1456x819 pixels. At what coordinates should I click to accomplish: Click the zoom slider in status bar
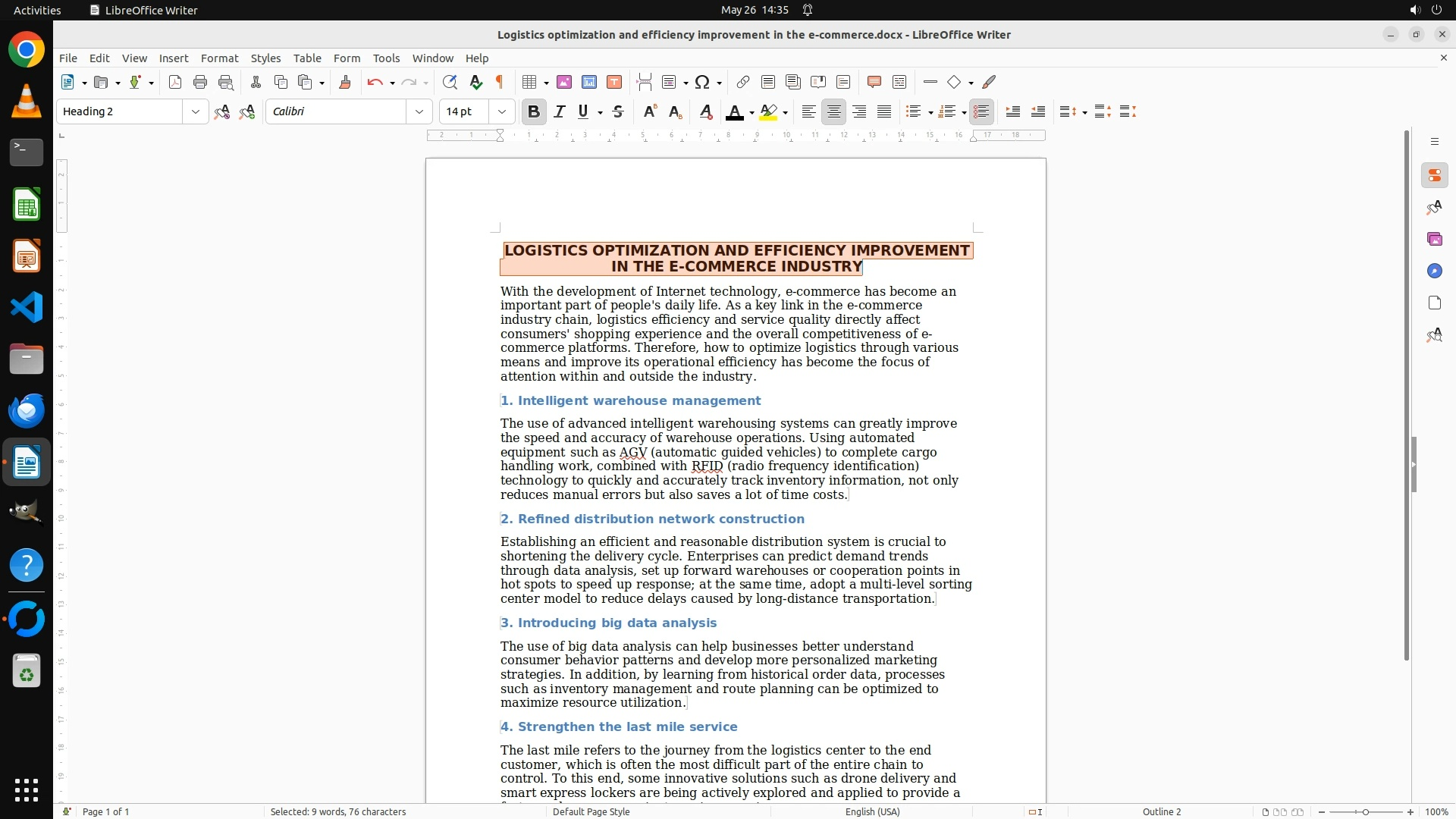click(x=1365, y=811)
